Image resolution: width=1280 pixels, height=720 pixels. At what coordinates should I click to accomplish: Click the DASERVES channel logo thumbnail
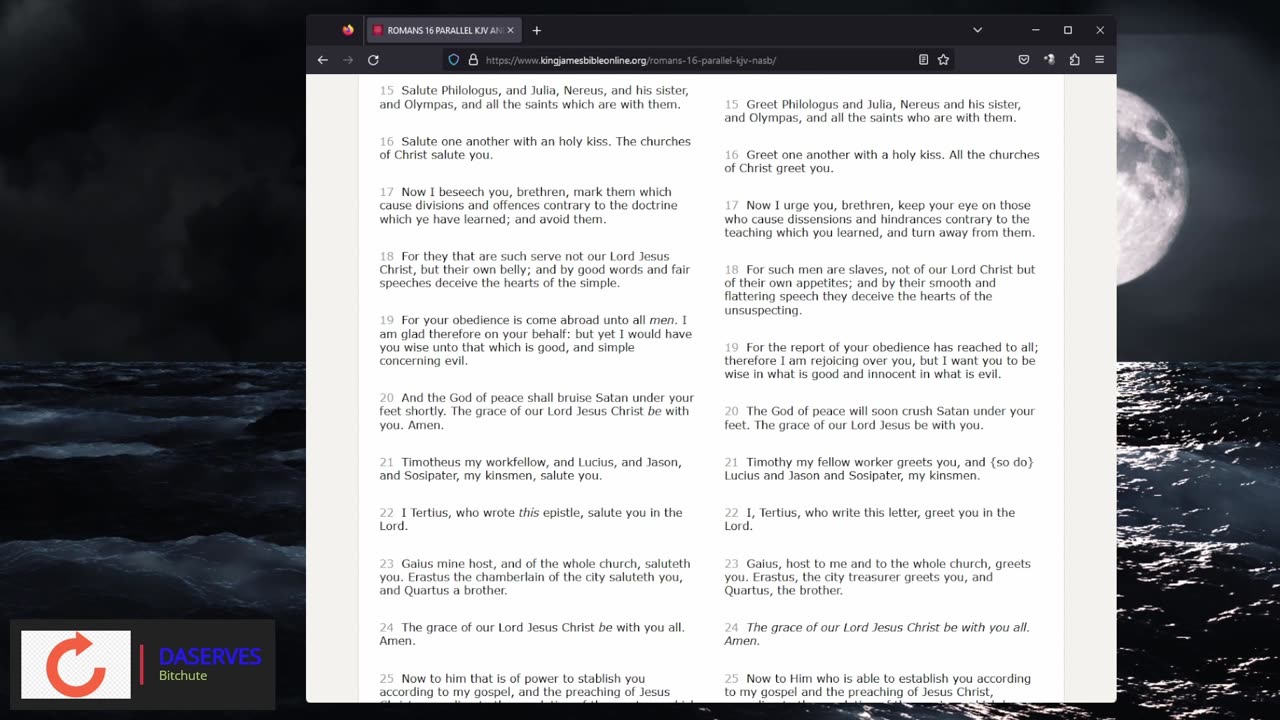click(x=76, y=664)
